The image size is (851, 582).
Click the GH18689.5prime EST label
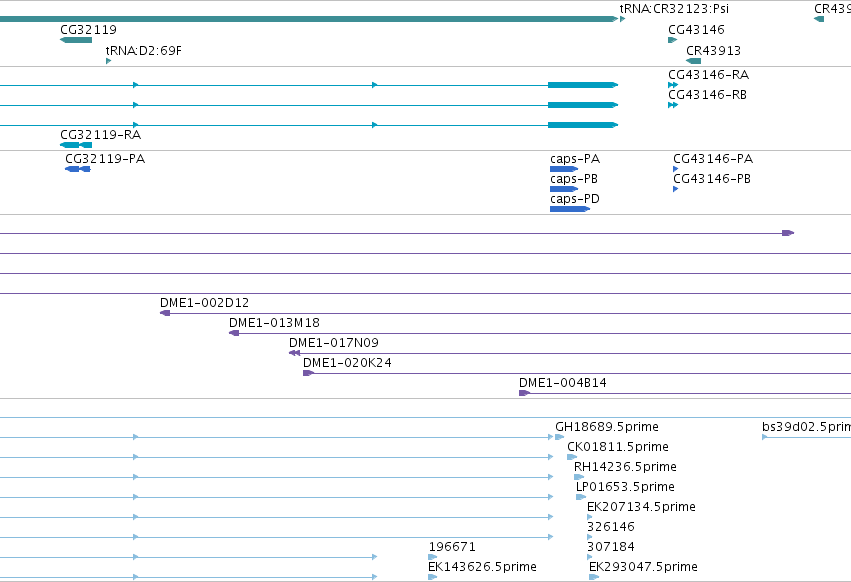[x=607, y=427]
